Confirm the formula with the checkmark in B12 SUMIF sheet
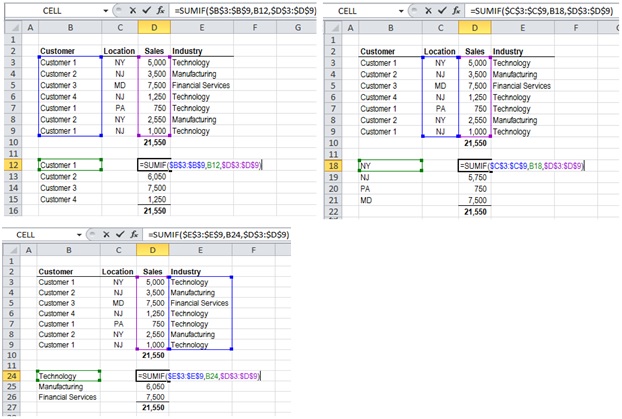 click(147, 10)
